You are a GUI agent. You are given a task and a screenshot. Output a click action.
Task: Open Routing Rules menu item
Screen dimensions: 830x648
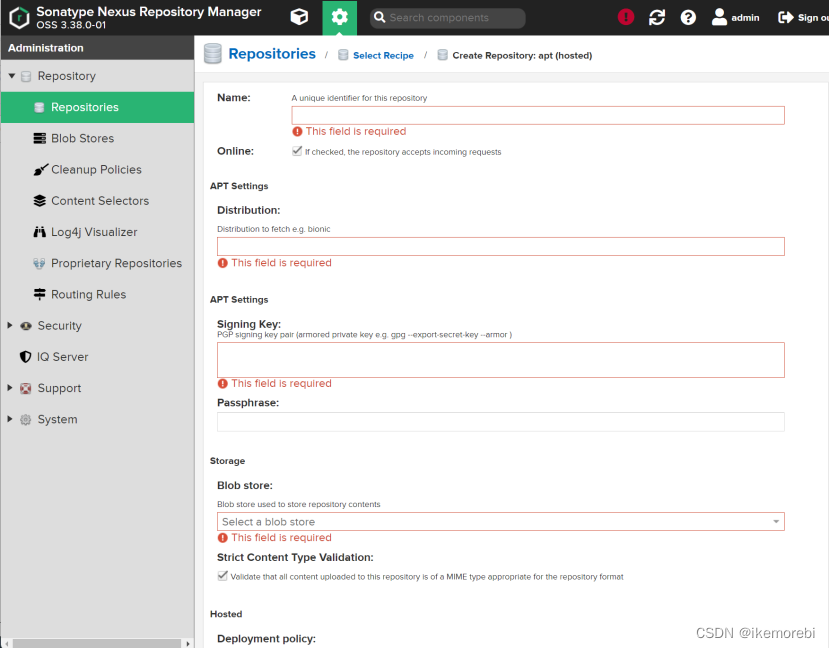click(x=97, y=294)
